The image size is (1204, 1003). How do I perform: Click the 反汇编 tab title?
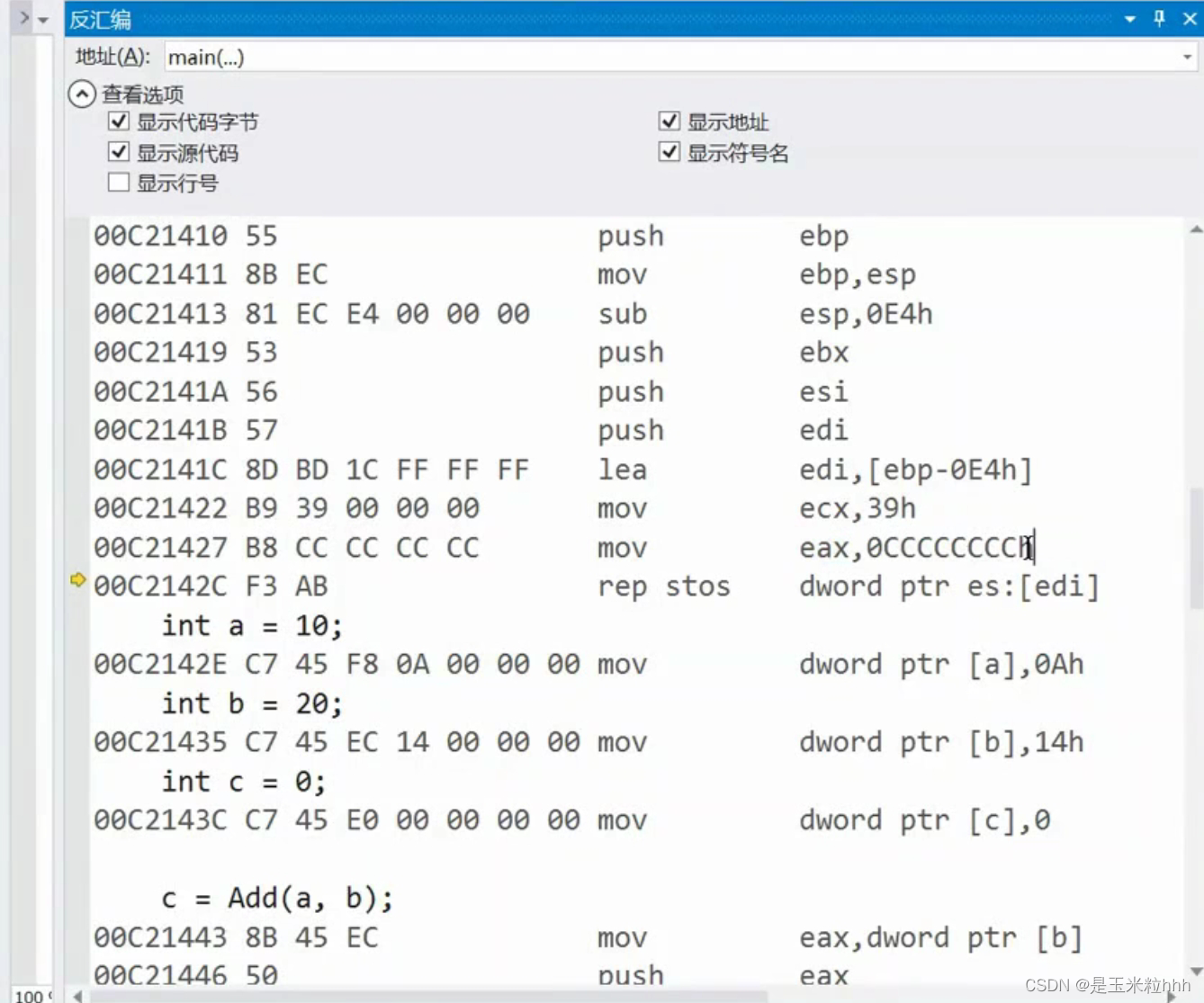pyautogui.click(x=100, y=19)
